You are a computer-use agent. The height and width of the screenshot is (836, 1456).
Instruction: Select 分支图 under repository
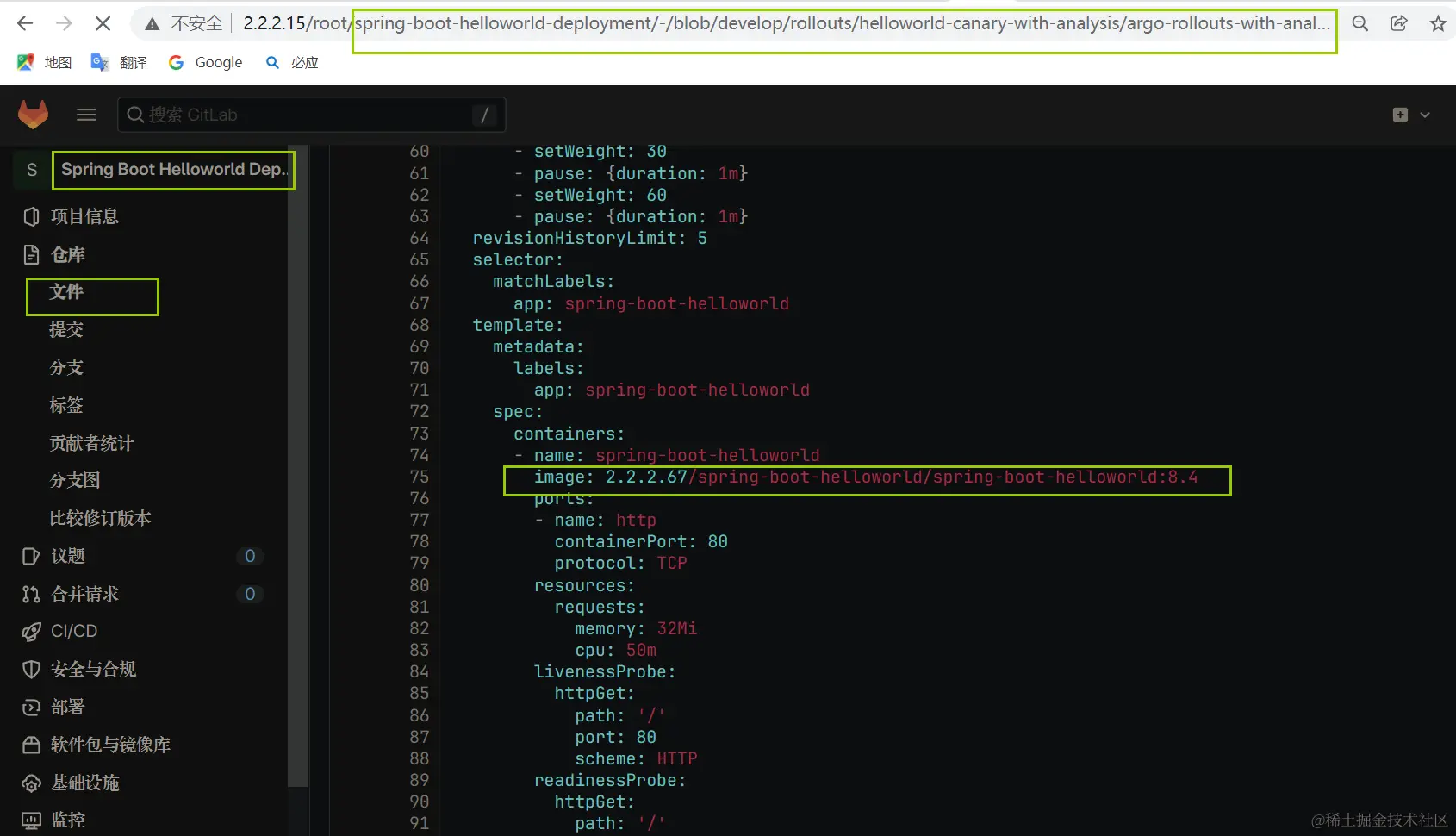click(x=75, y=480)
